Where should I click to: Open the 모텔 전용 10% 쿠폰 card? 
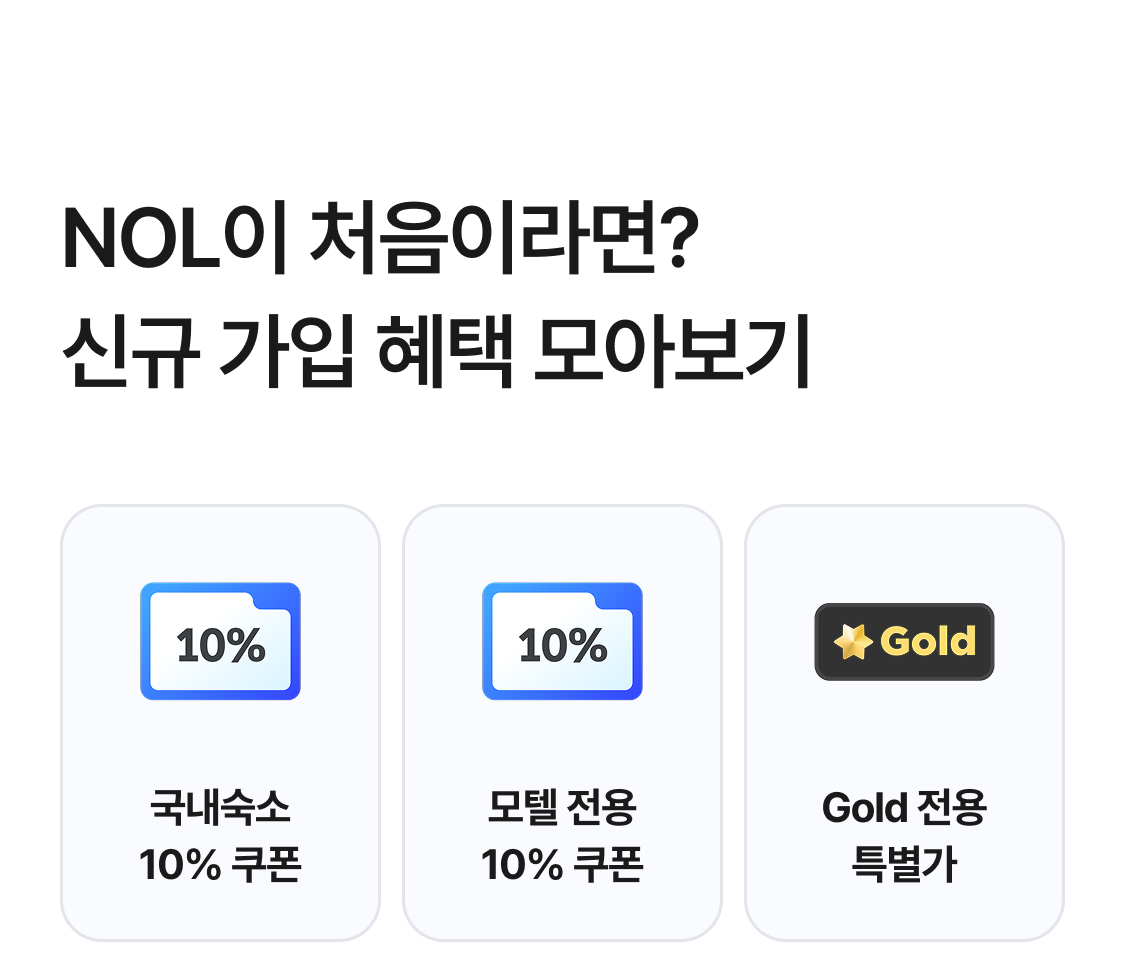click(562, 722)
